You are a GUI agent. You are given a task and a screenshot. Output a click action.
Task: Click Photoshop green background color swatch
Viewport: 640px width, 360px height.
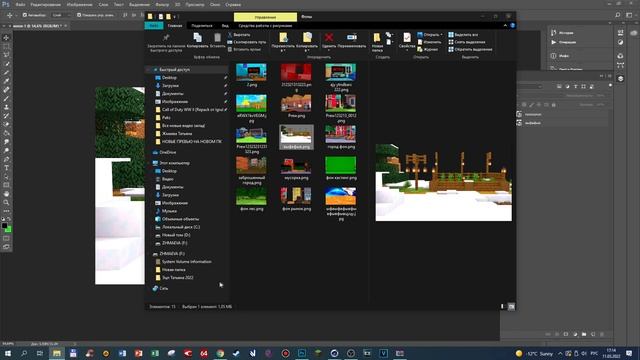tap(8, 229)
